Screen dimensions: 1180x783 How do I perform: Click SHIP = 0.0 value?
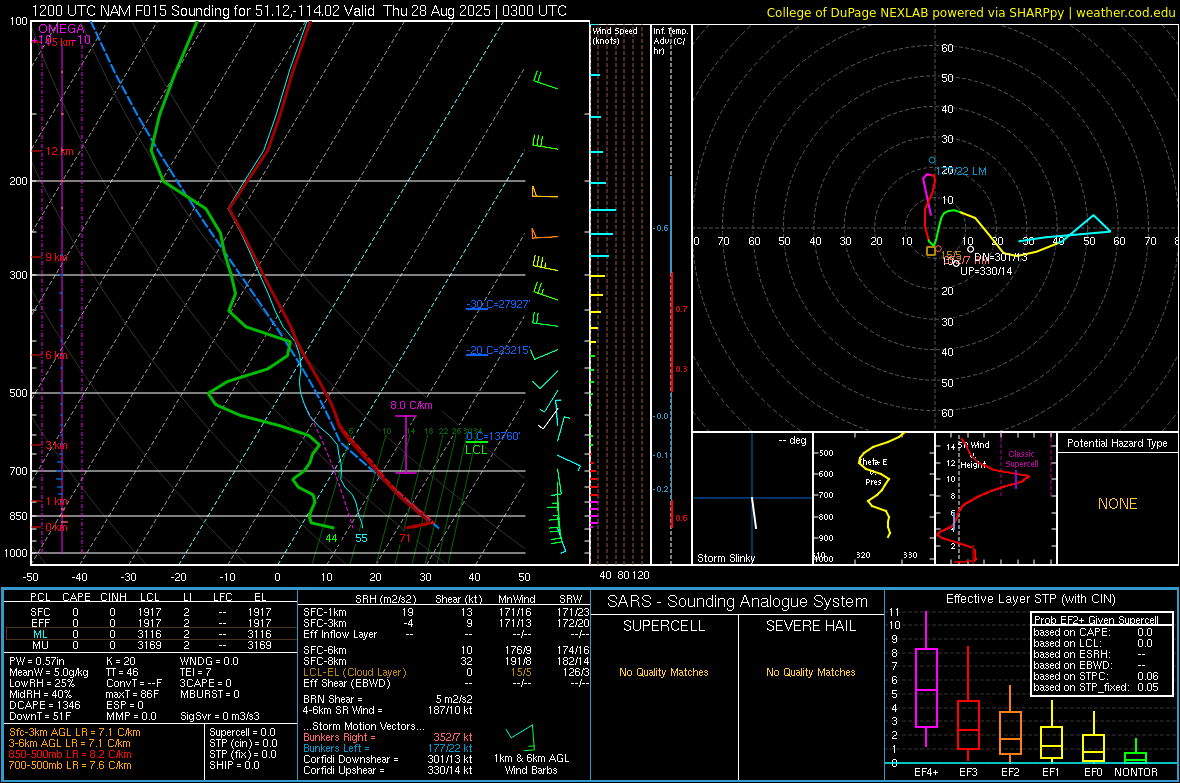(x=234, y=765)
